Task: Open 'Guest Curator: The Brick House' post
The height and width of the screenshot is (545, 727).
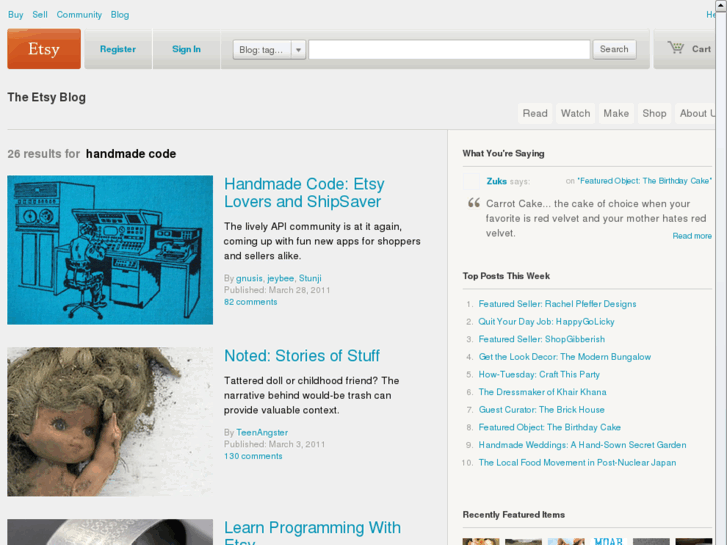Action: (542, 410)
